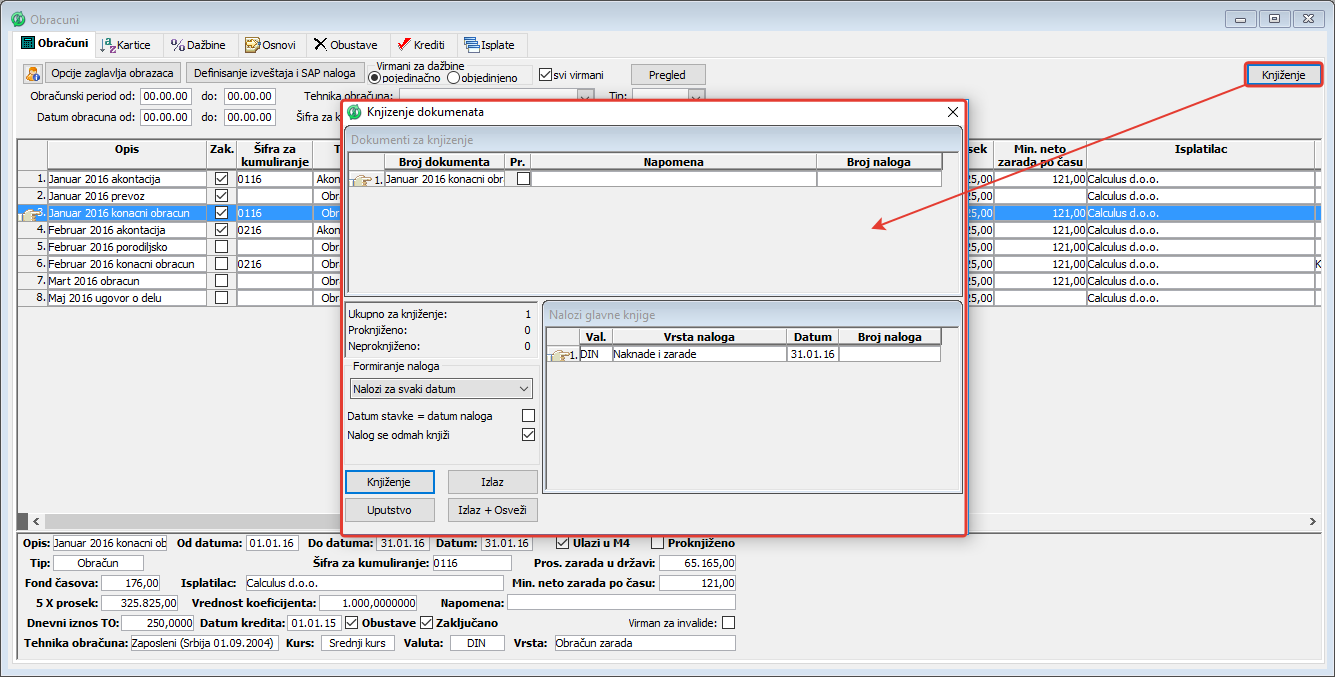Screen dimensions: 1335x677
Task: Click the person info icon button beside Opcije zaglavlja
Action: pos(33,74)
